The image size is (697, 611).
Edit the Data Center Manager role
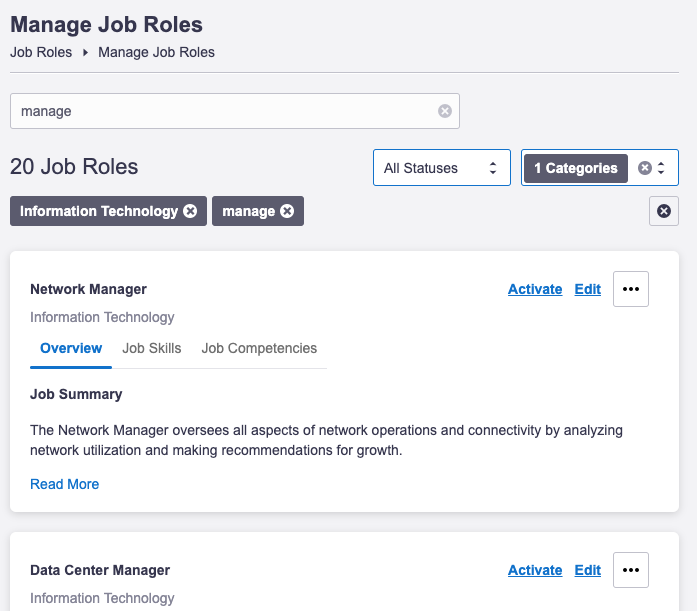[587, 570]
